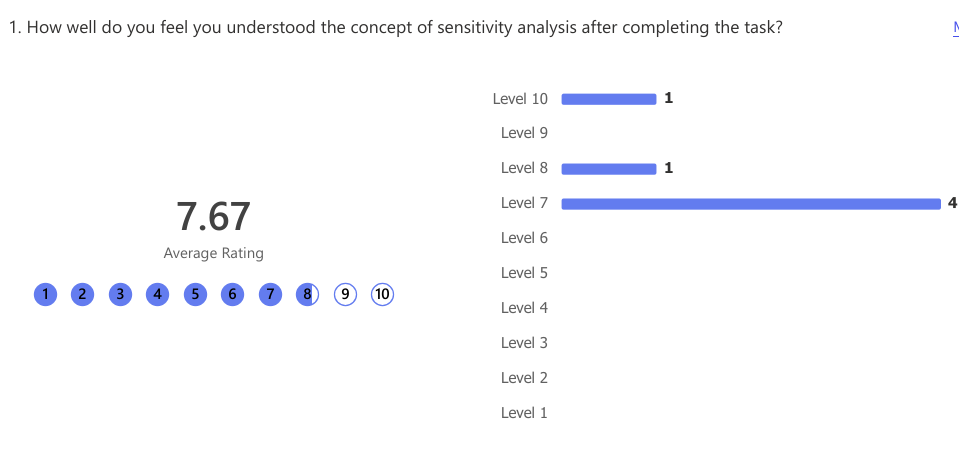Select rating circle number 5
Viewport: 959px width, 454px height.
pos(195,294)
